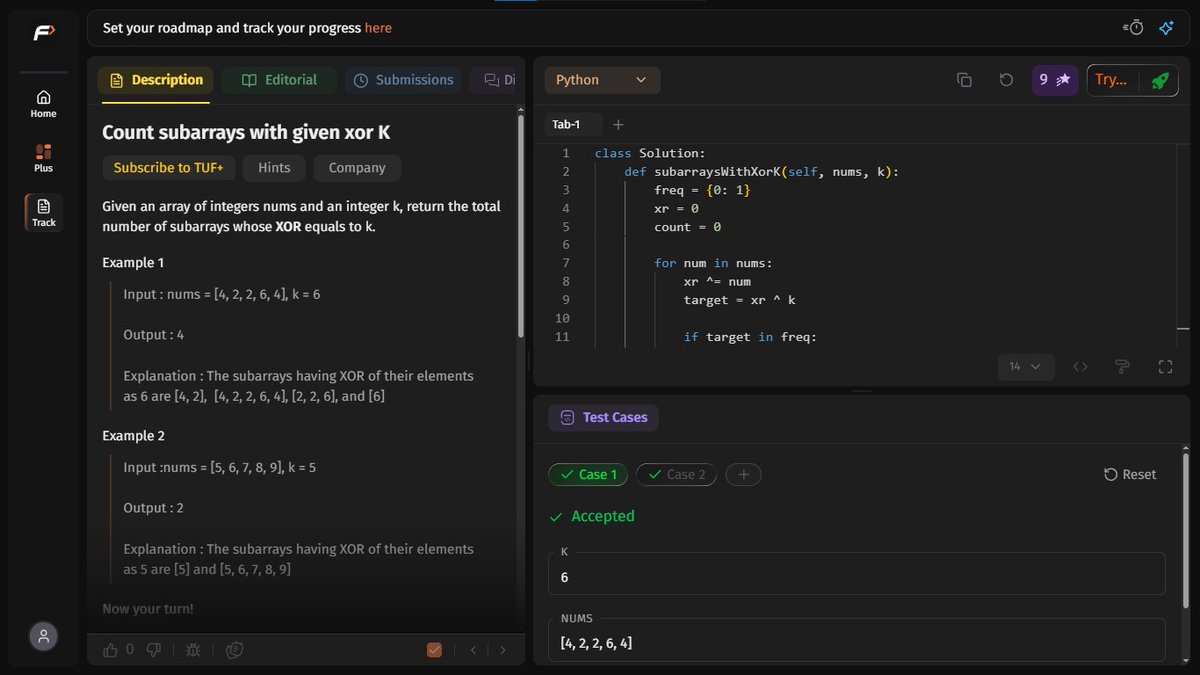Click the K input field

click(x=856, y=573)
